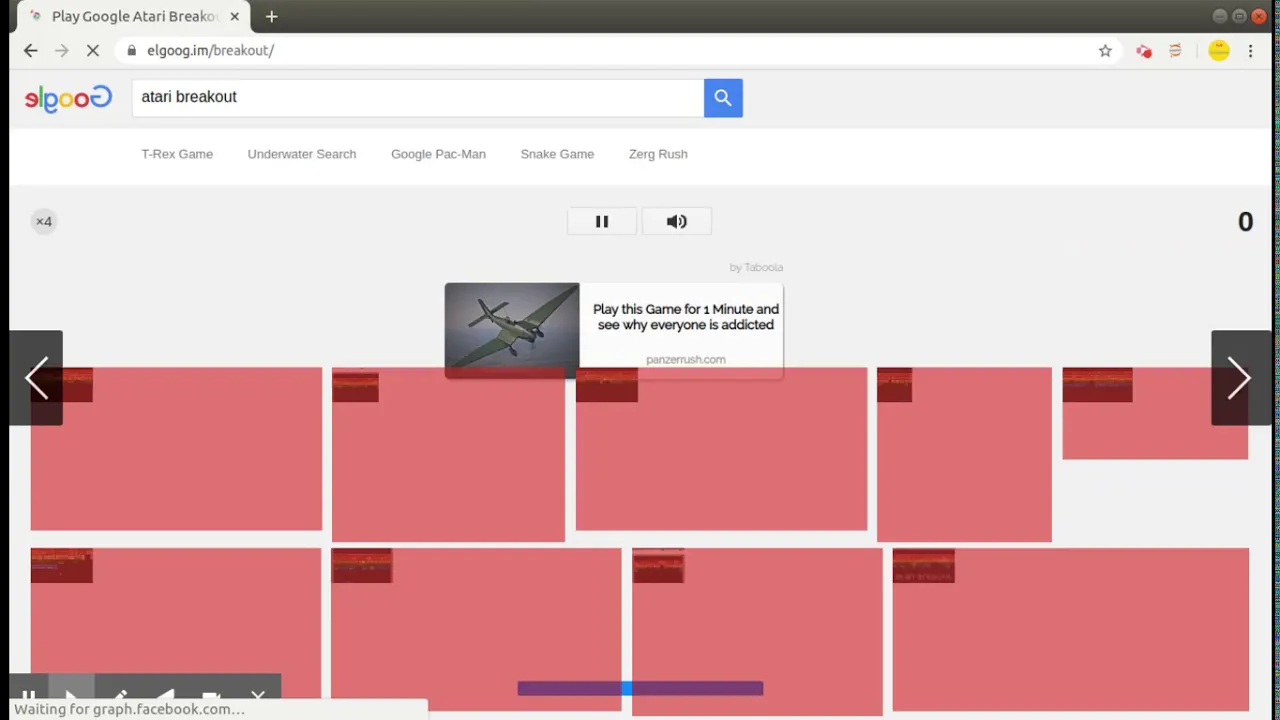Mute the game sound
Screen dimensions: 1280x720
pos(677,222)
